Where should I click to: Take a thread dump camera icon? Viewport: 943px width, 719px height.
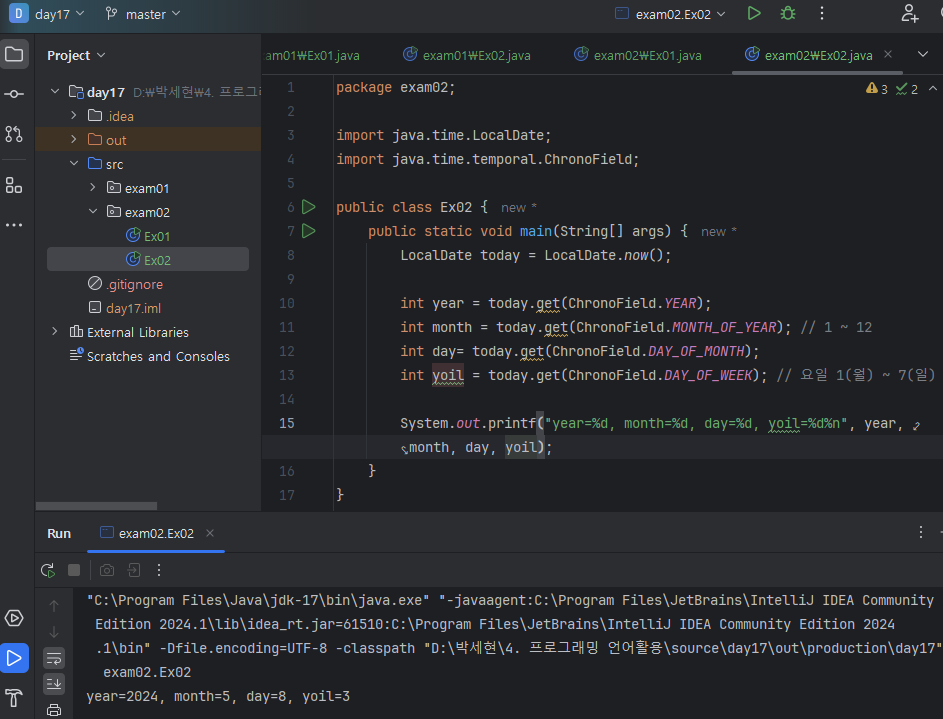(x=107, y=570)
